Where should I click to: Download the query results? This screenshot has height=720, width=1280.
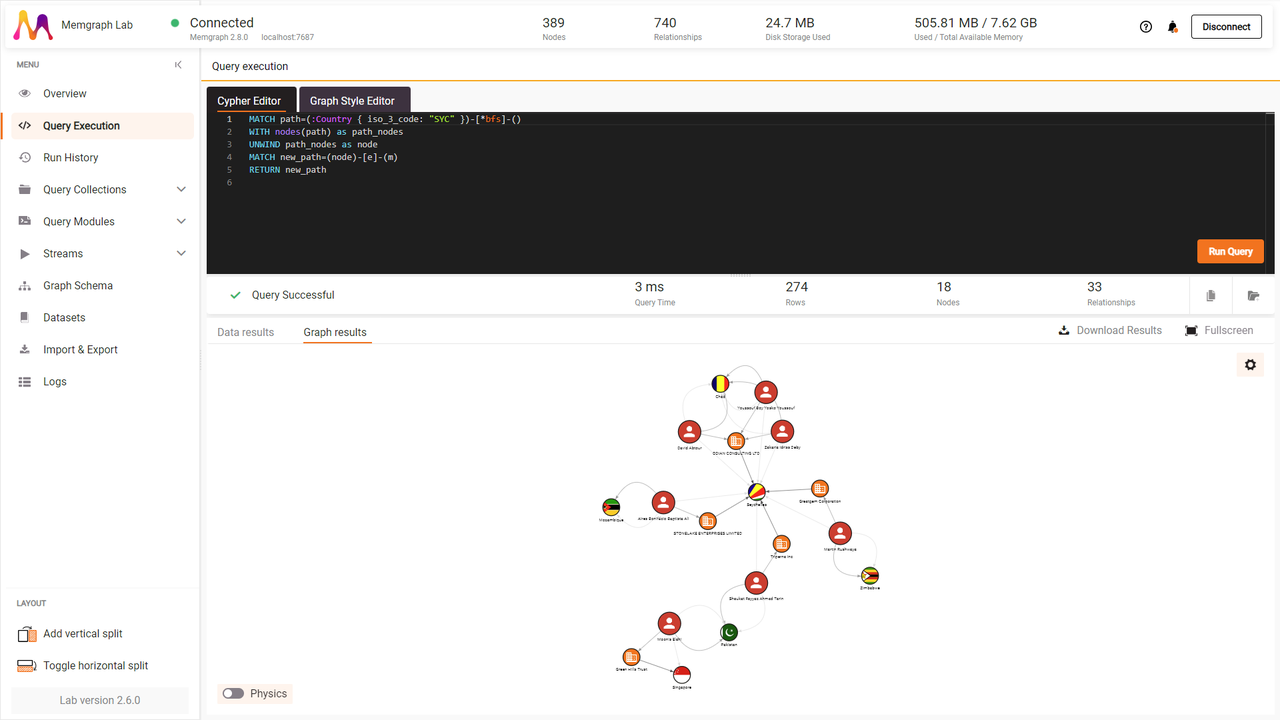pos(1110,330)
